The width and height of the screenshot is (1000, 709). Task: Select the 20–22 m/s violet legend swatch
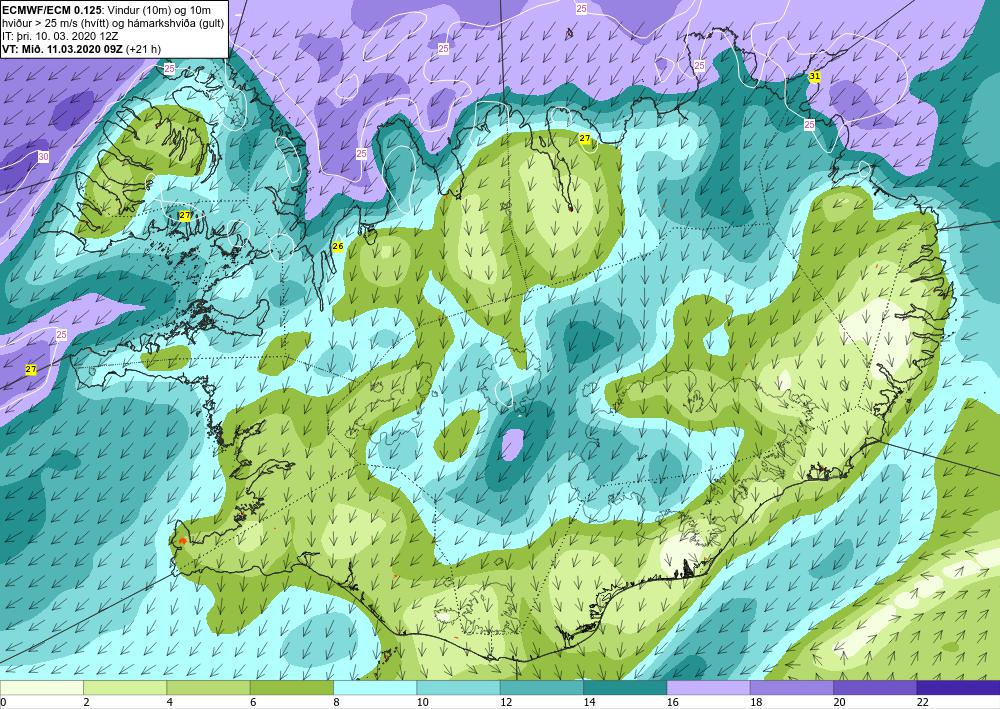click(x=875, y=687)
